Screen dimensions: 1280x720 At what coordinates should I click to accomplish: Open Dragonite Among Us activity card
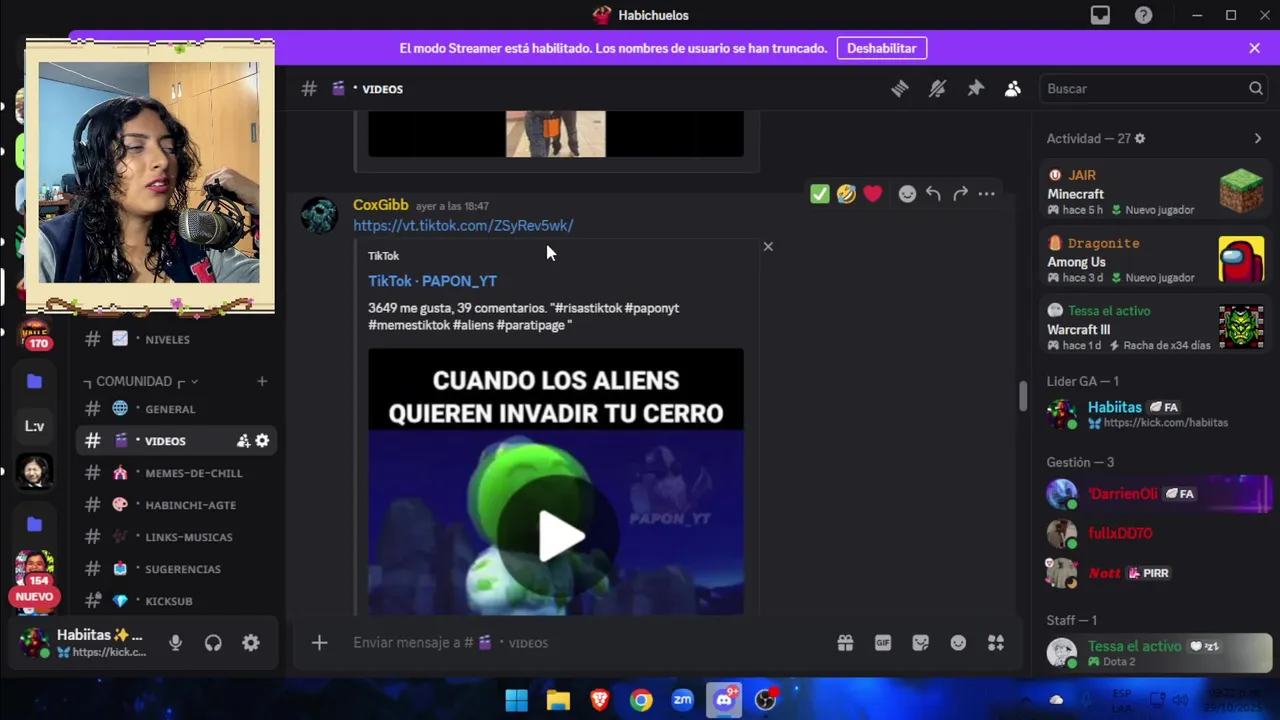[1155, 260]
